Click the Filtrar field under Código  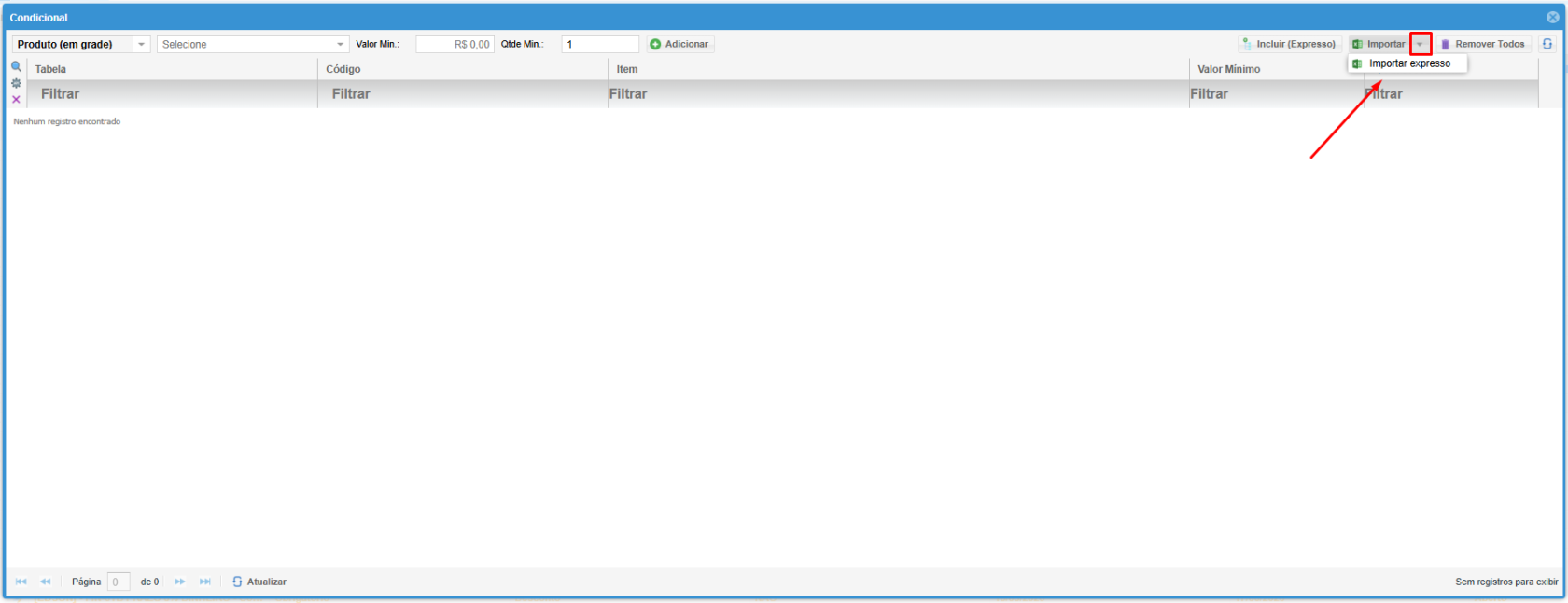(x=463, y=93)
